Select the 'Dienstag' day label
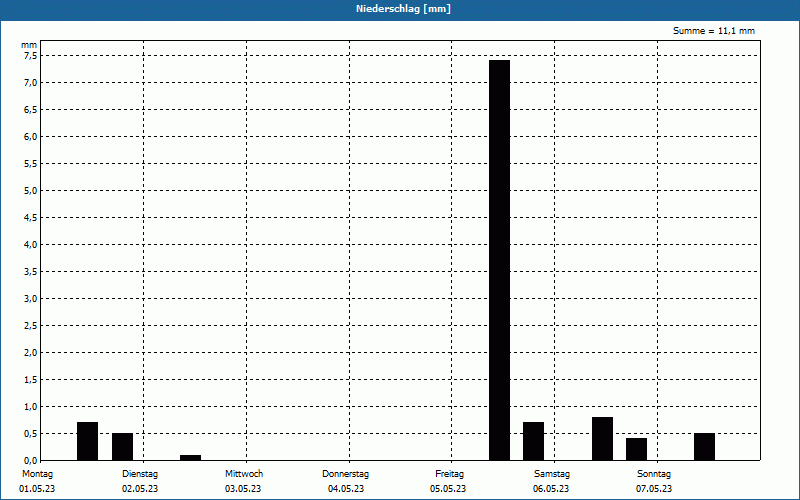This screenshot has width=800, height=500. 140,474
